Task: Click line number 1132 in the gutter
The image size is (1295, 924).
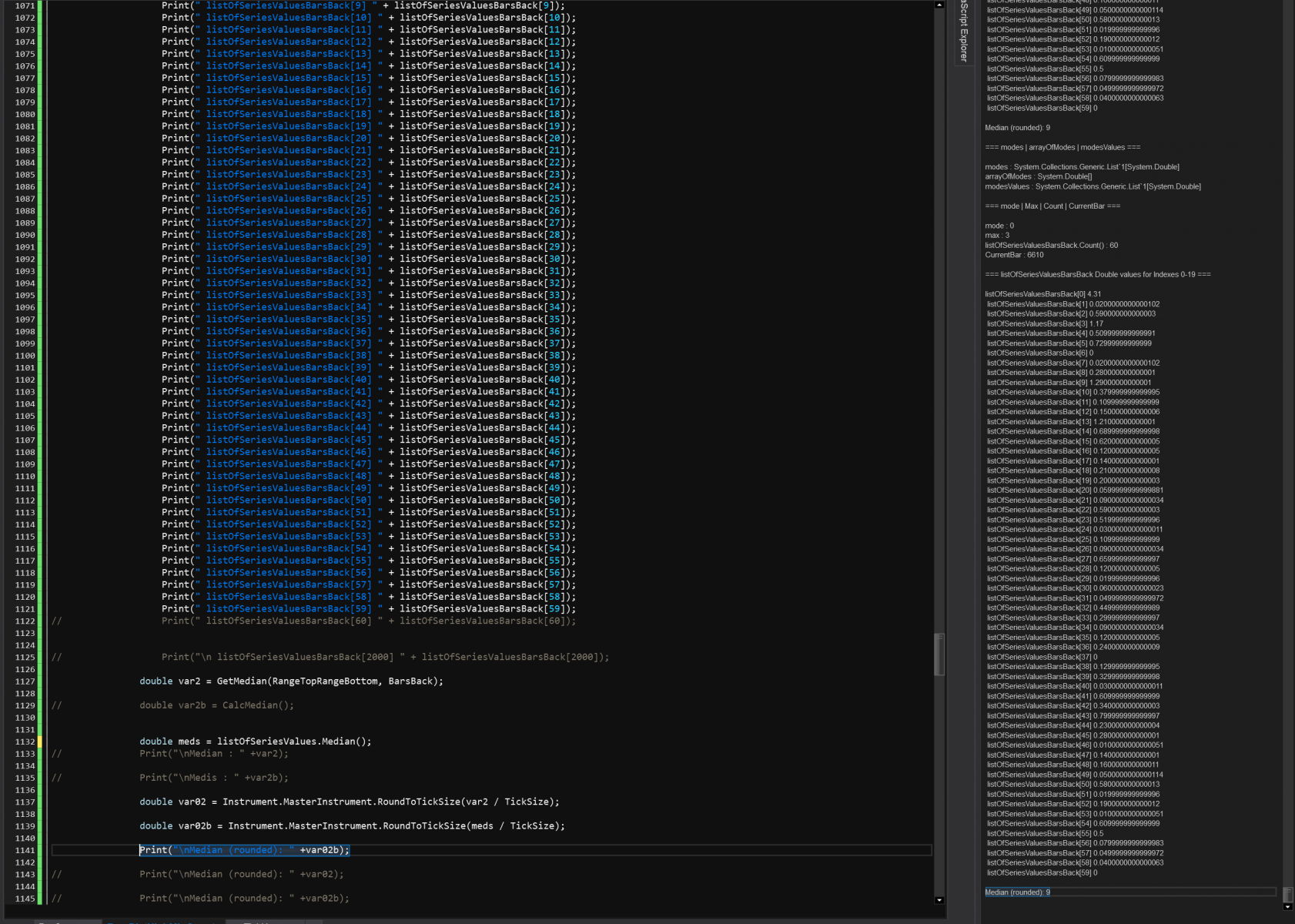Action: click(x=25, y=742)
